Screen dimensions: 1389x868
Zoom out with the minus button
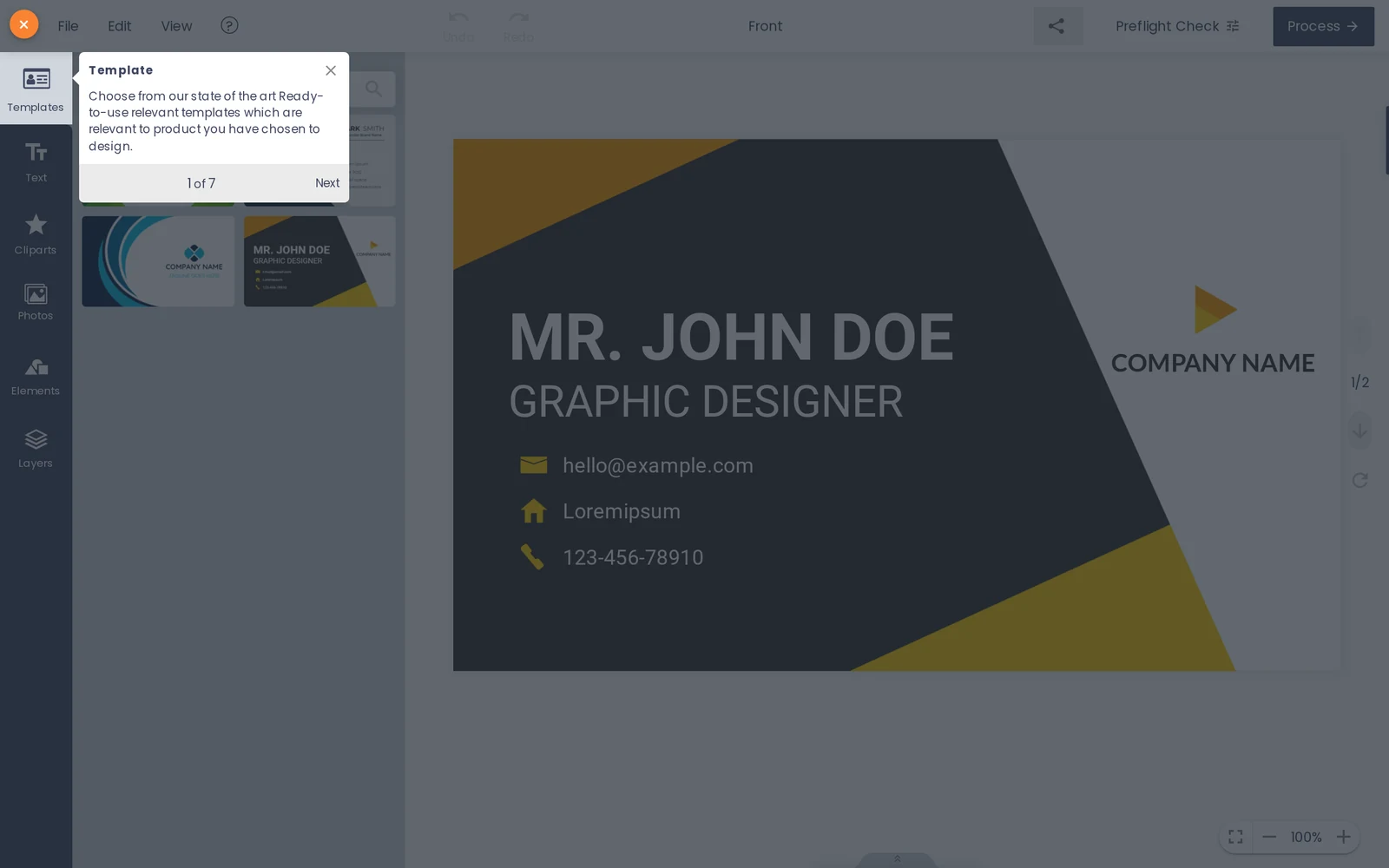(1269, 837)
